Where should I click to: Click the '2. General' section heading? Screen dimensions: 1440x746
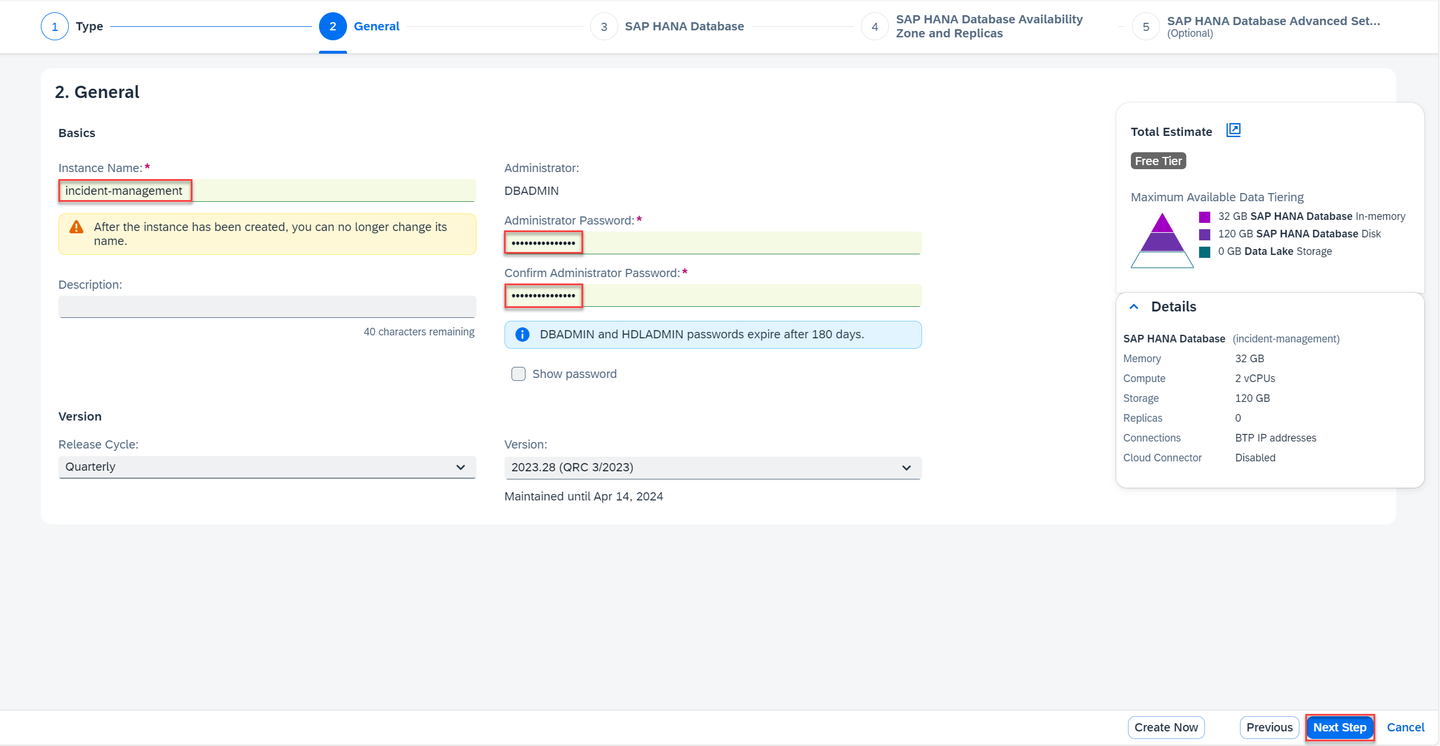click(97, 92)
